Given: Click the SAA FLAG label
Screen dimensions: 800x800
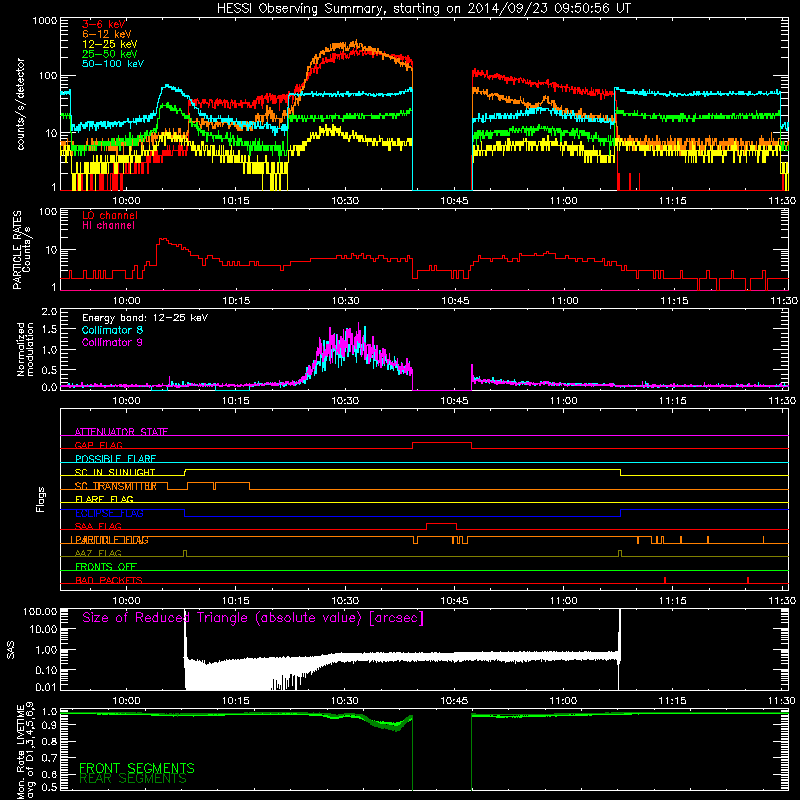Looking at the screenshot, I should 98,526.
